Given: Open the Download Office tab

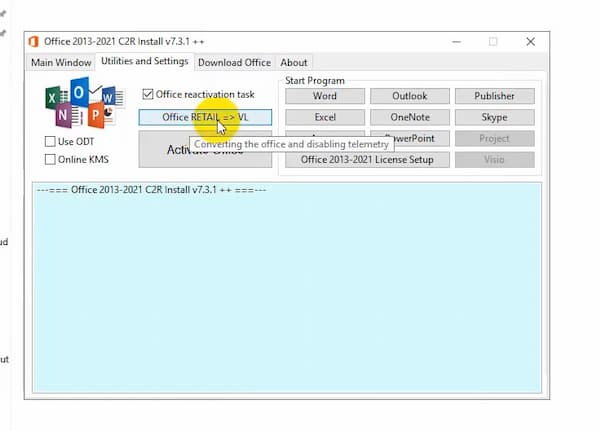Looking at the screenshot, I should click(x=234, y=62).
